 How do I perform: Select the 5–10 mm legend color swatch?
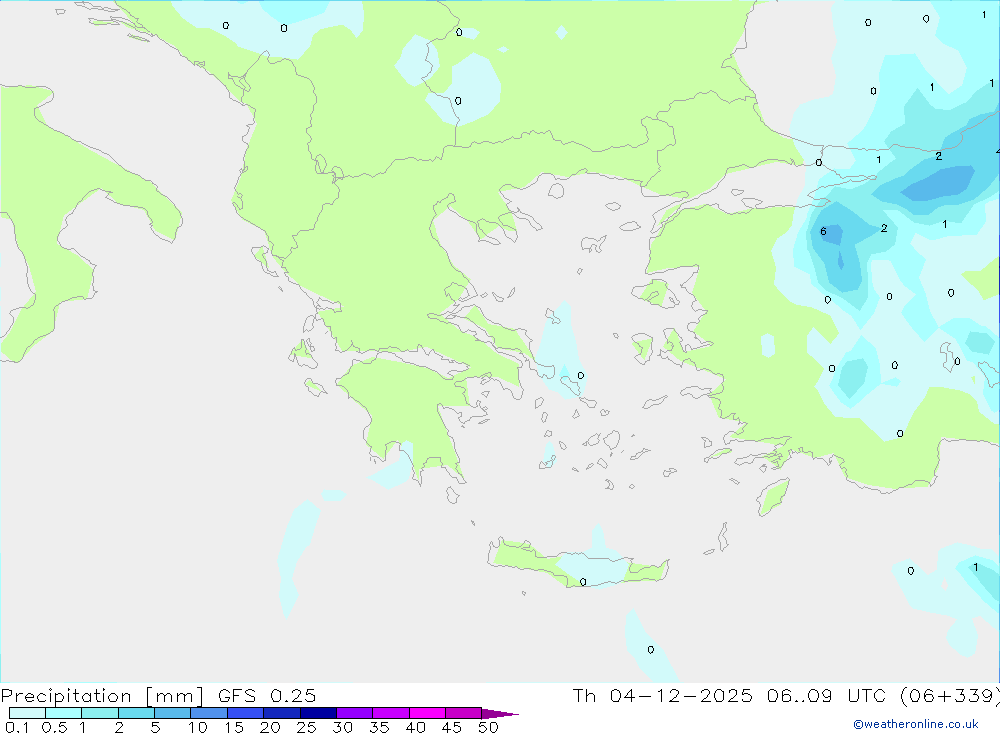click(173, 713)
